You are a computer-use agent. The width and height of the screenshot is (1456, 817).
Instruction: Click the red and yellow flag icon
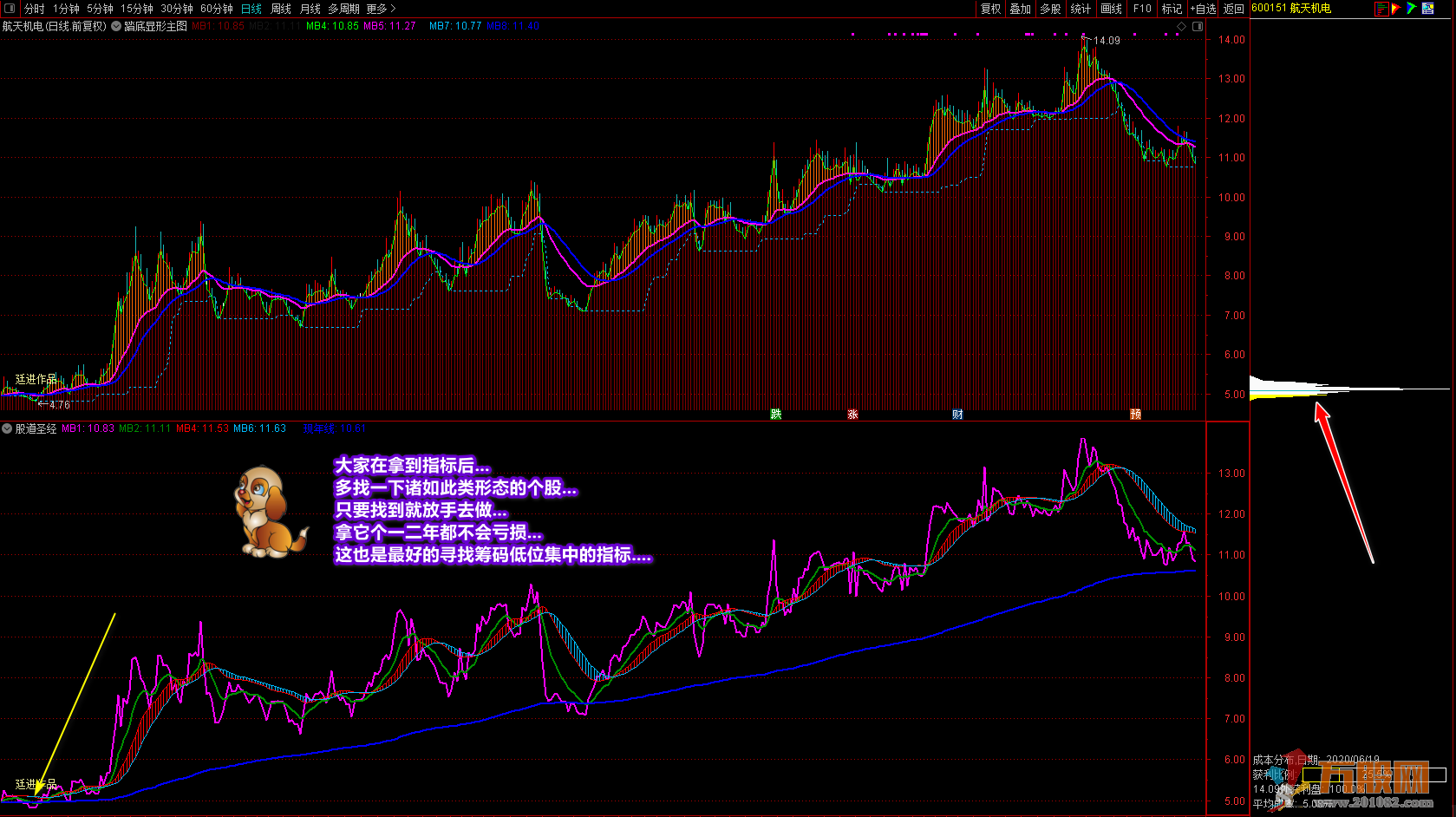(x=1396, y=9)
